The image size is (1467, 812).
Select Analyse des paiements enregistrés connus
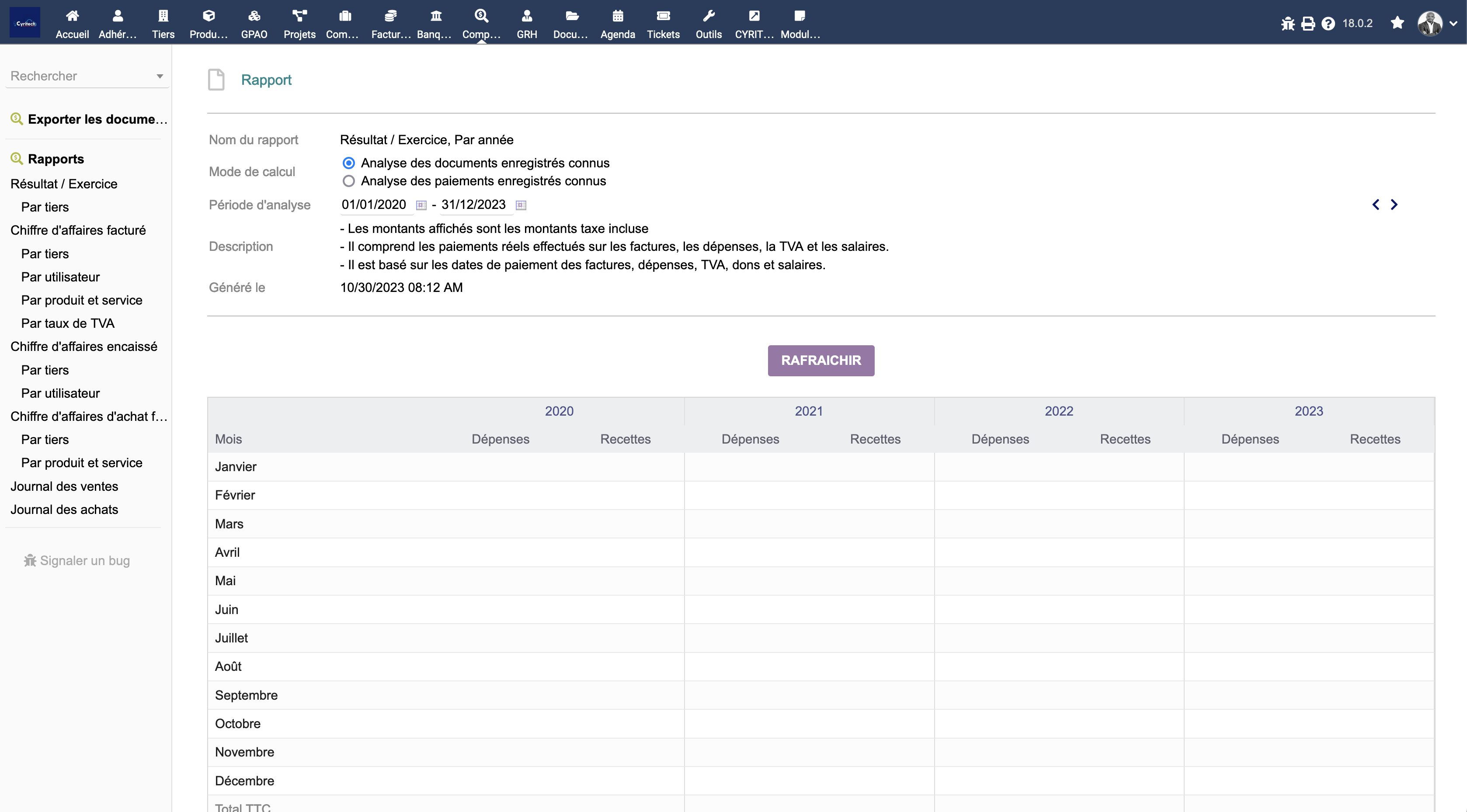[x=348, y=181]
